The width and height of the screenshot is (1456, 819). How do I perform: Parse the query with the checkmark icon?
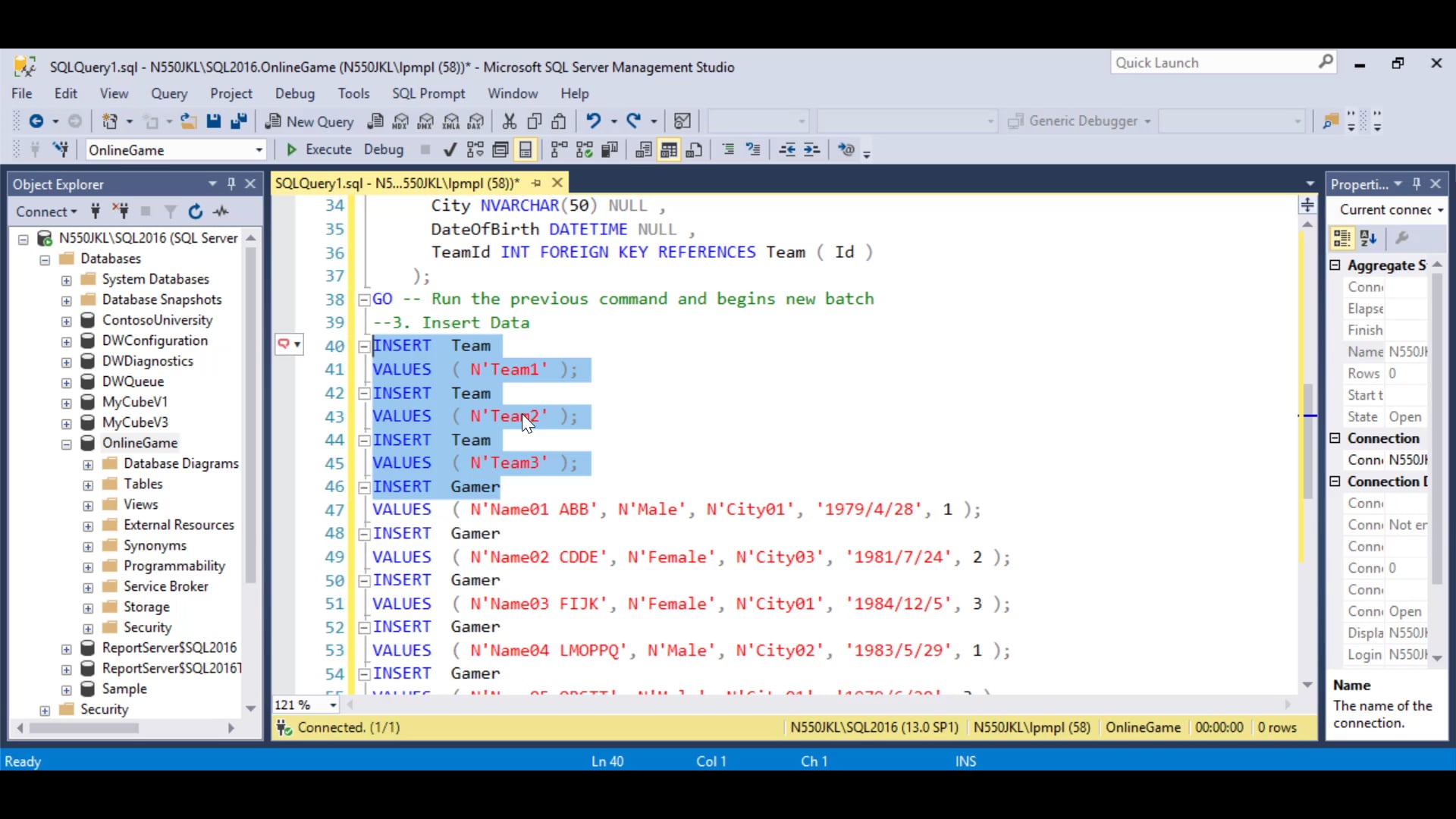click(x=450, y=149)
